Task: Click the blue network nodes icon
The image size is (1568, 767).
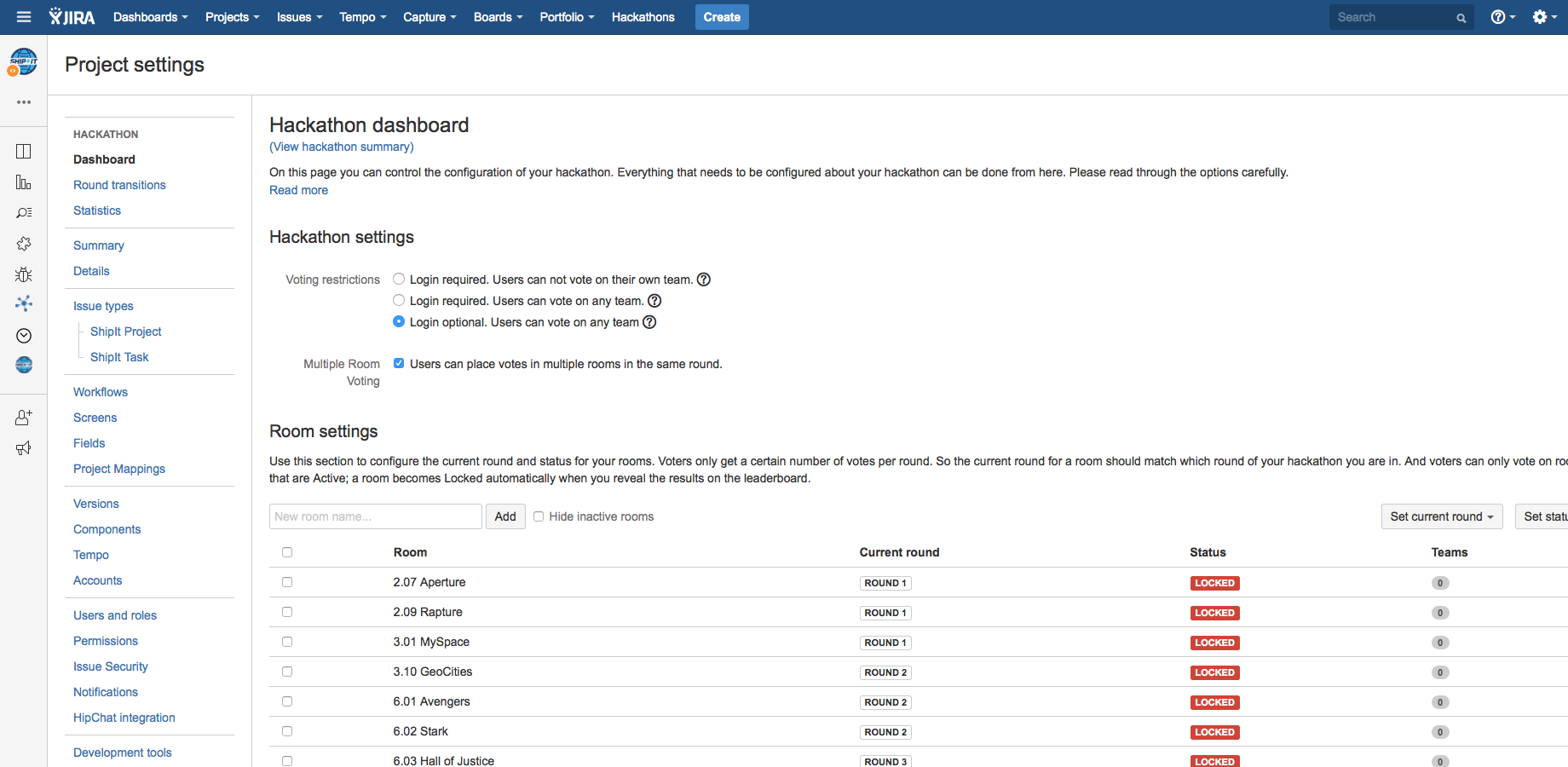Action: point(24,303)
